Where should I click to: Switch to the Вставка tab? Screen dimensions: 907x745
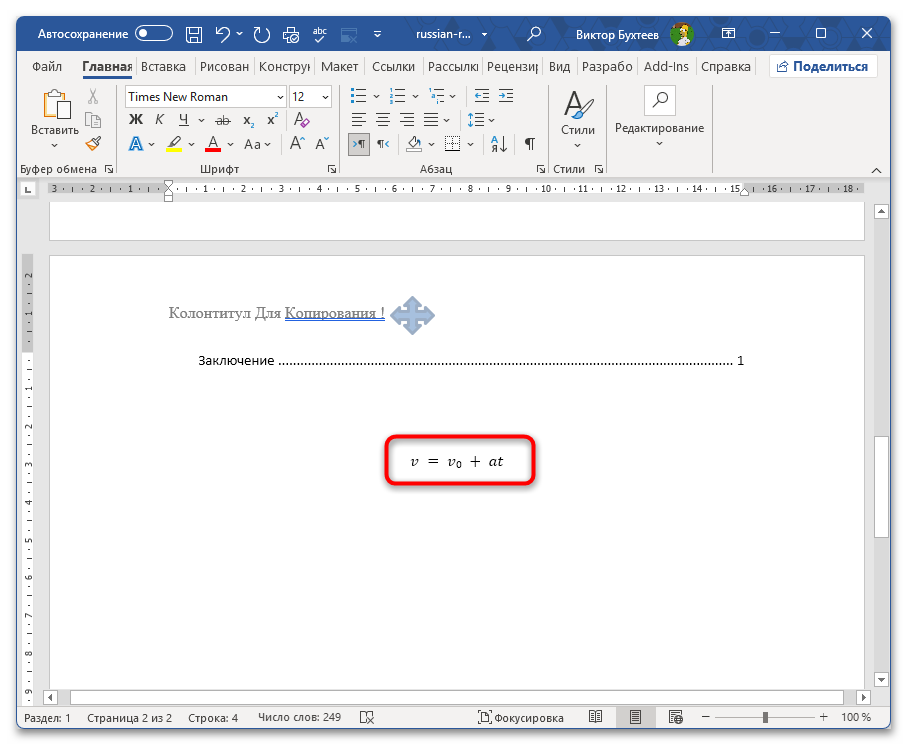(163, 67)
